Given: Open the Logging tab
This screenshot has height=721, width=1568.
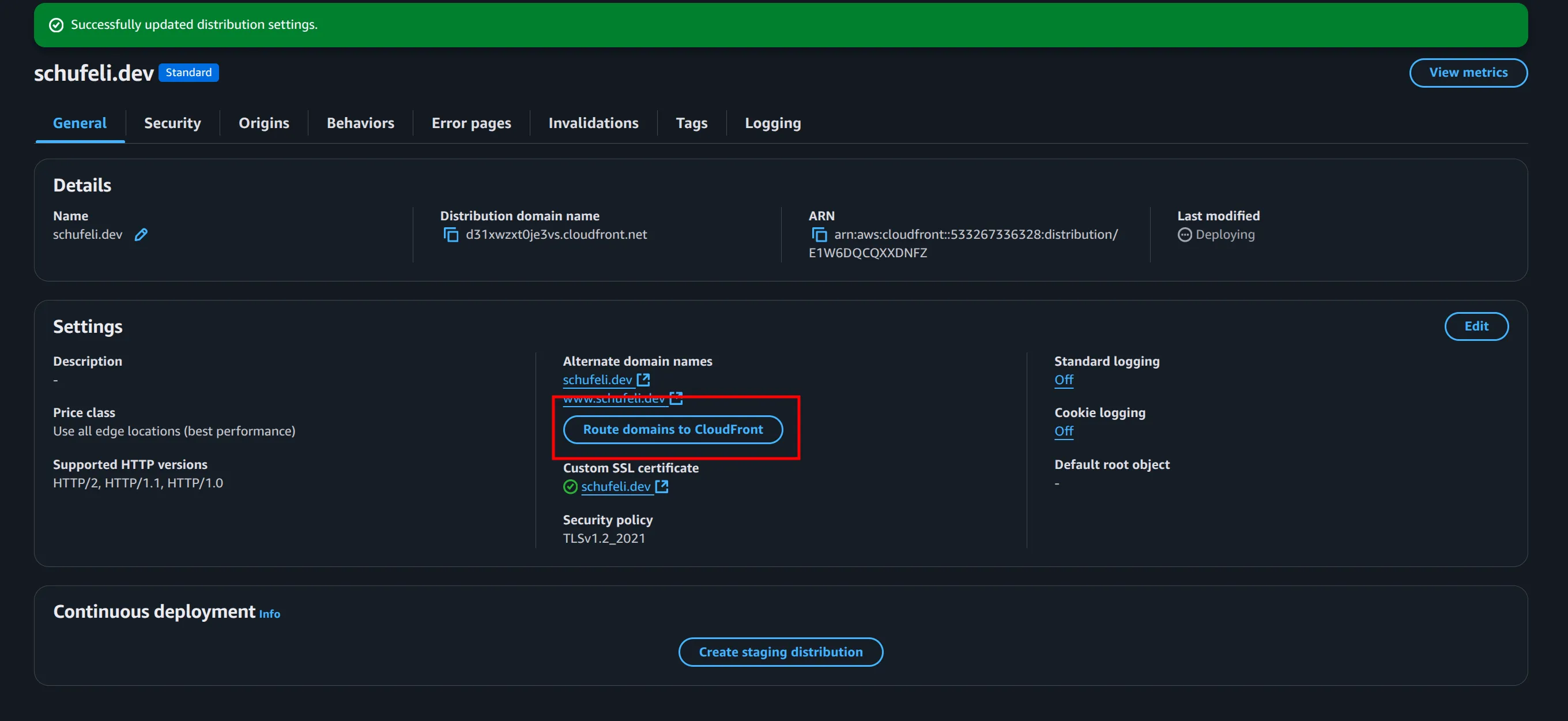Looking at the screenshot, I should click(772, 123).
